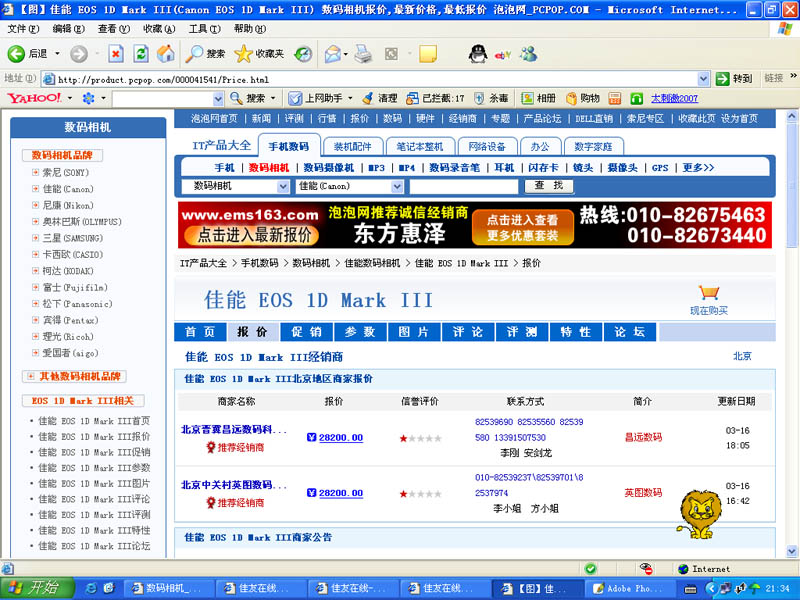Select 评论 product tab
Image resolution: width=800 pixels, height=600 pixels.
pyautogui.click(x=468, y=332)
